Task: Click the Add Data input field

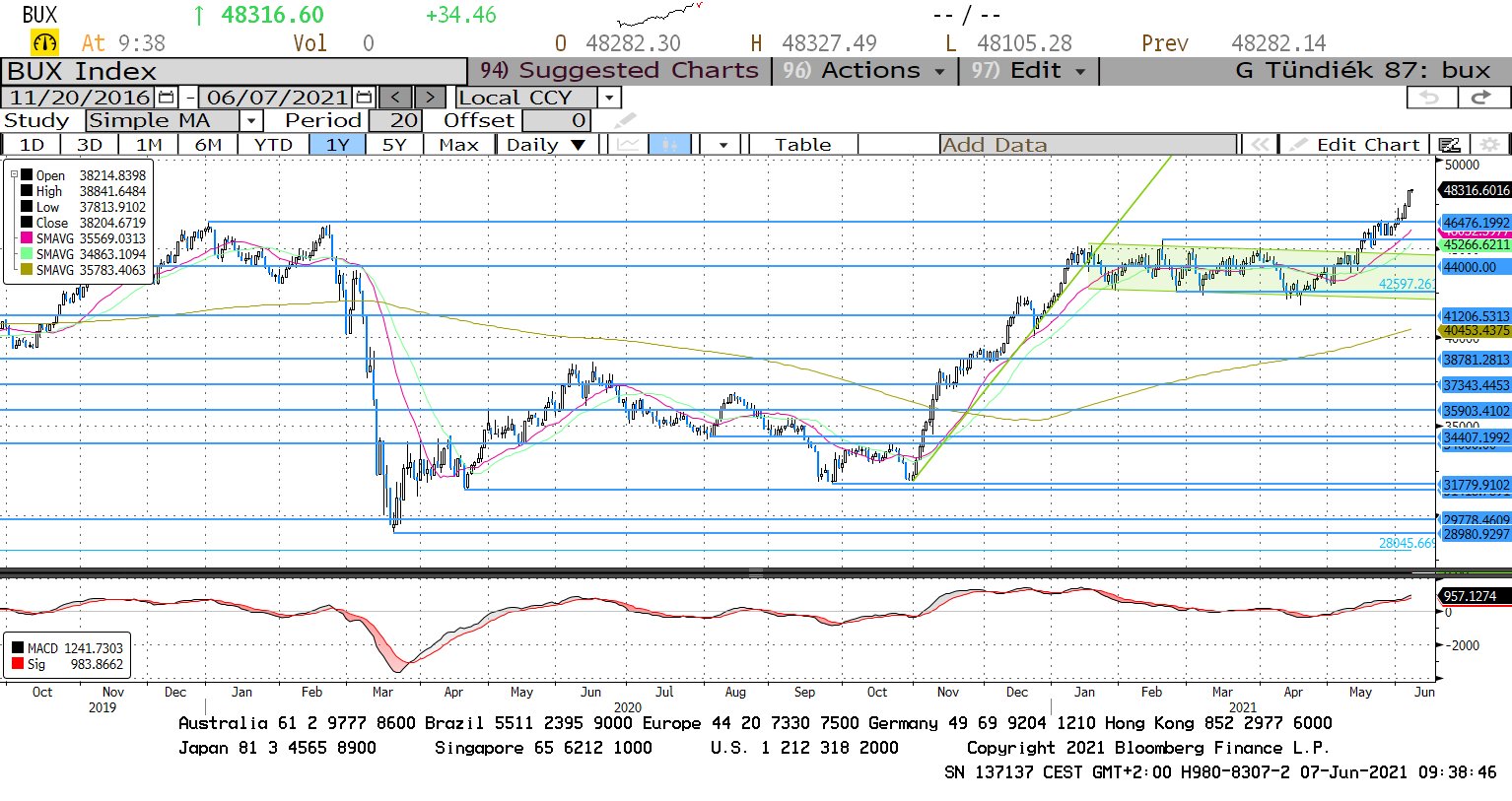Action: (1088, 145)
